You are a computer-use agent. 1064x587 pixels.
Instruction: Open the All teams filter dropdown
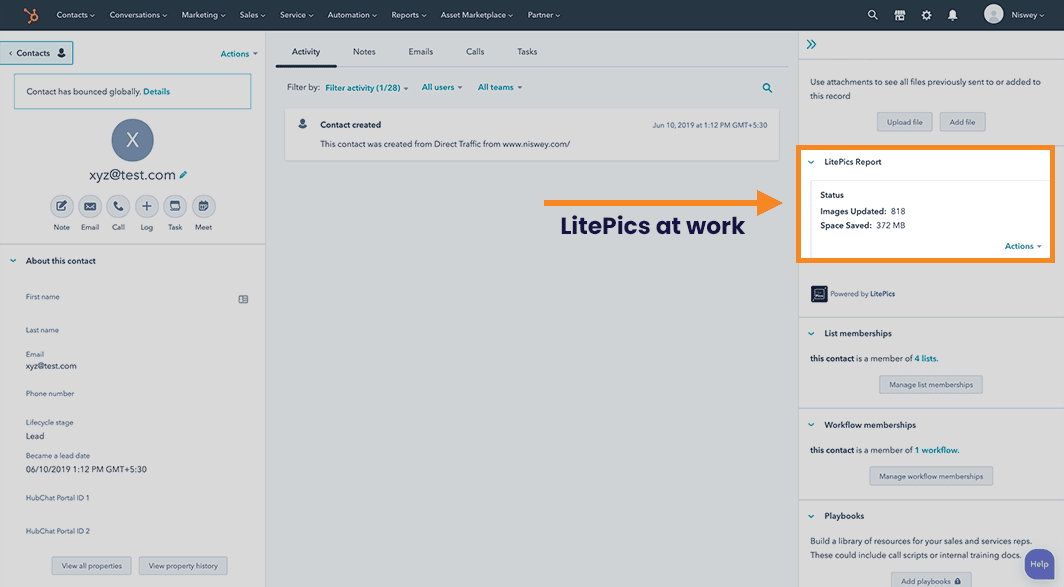click(500, 88)
